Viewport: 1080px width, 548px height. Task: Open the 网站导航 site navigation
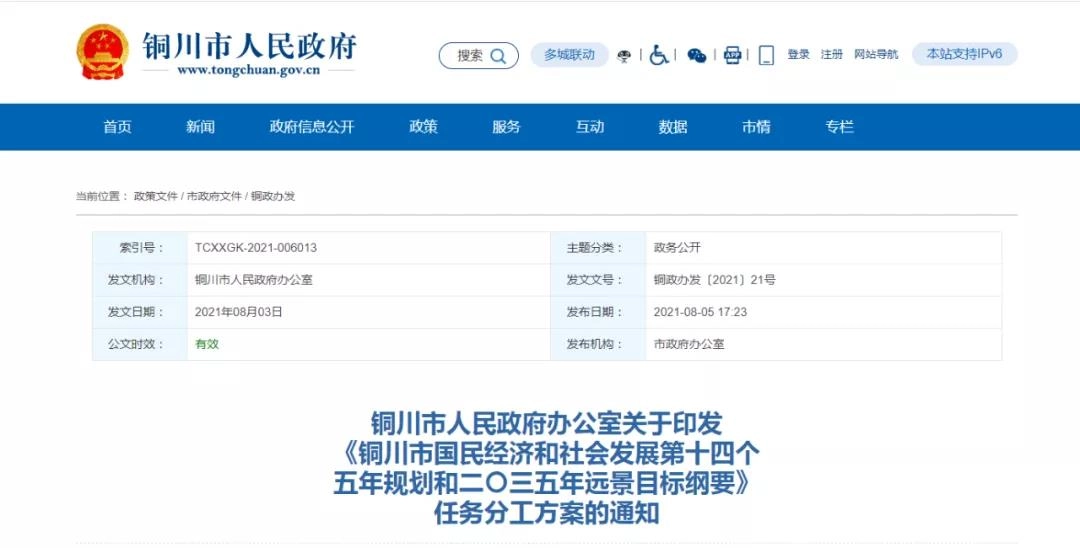[876, 55]
